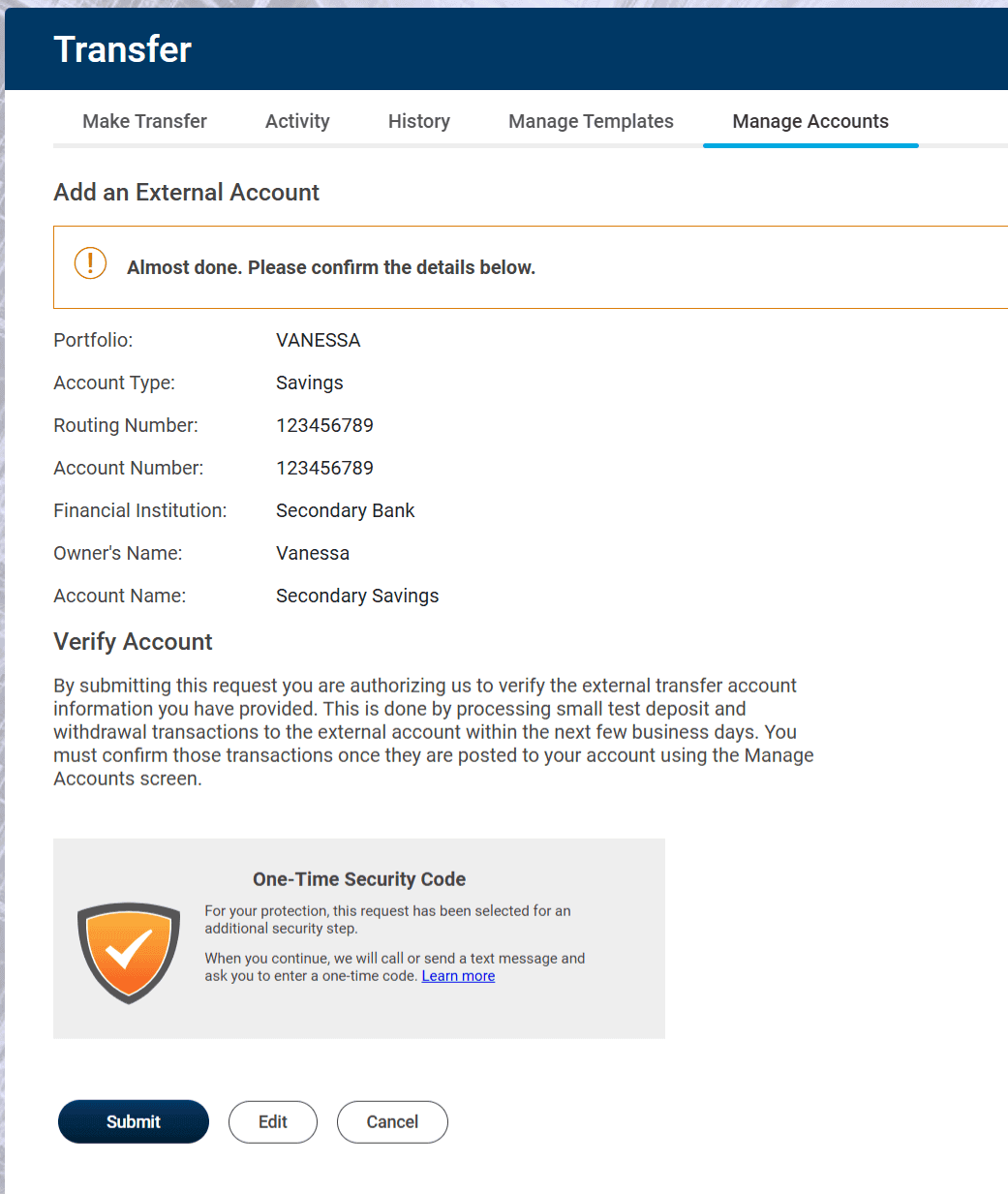The width and height of the screenshot is (1008, 1194).
Task: Click the Portfolio field label
Action: [93, 340]
